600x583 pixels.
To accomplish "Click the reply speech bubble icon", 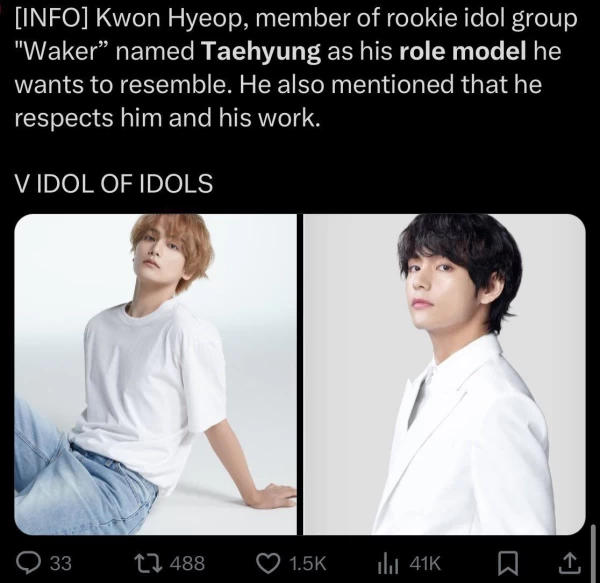I will [29, 563].
